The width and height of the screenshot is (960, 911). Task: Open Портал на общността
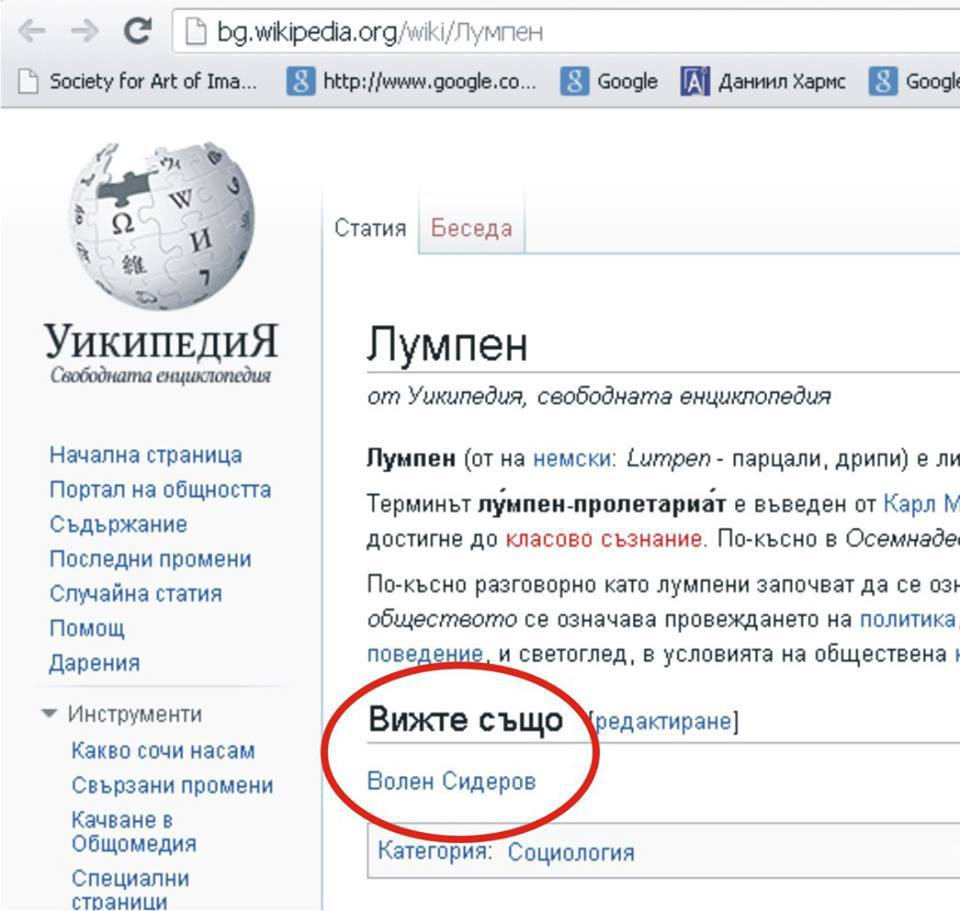click(160, 490)
